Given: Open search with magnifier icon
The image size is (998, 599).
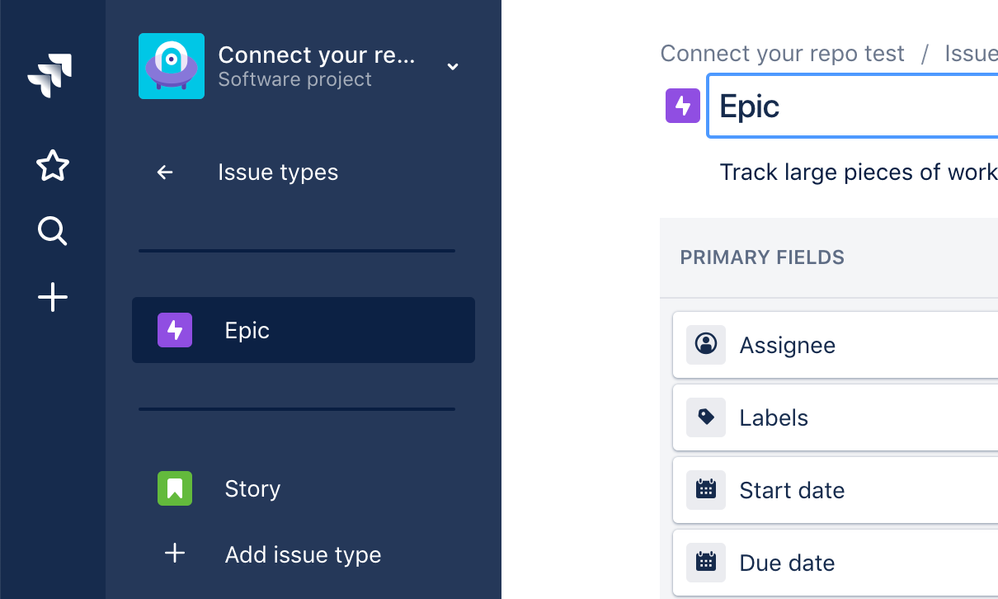Looking at the screenshot, I should [52, 232].
